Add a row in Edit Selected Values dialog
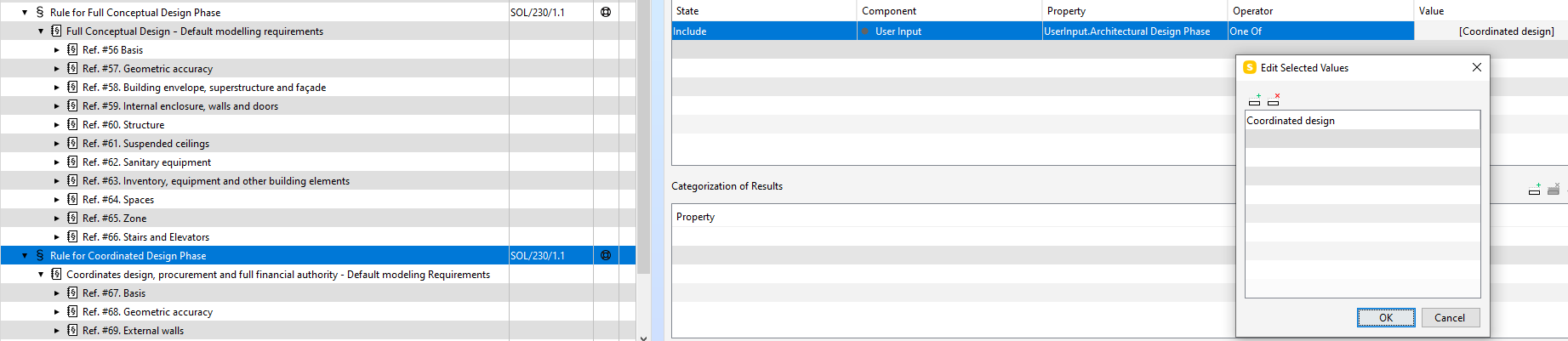This screenshot has width=1568, height=341. tap(1254, 99)
